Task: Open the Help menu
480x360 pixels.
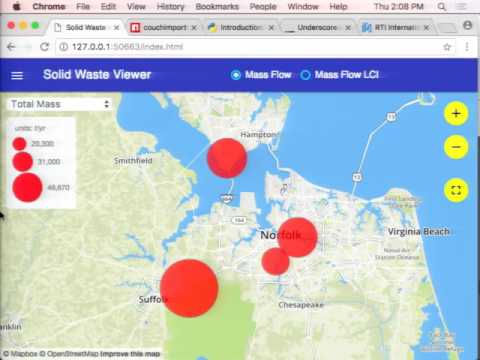Action: click(338, 7)
